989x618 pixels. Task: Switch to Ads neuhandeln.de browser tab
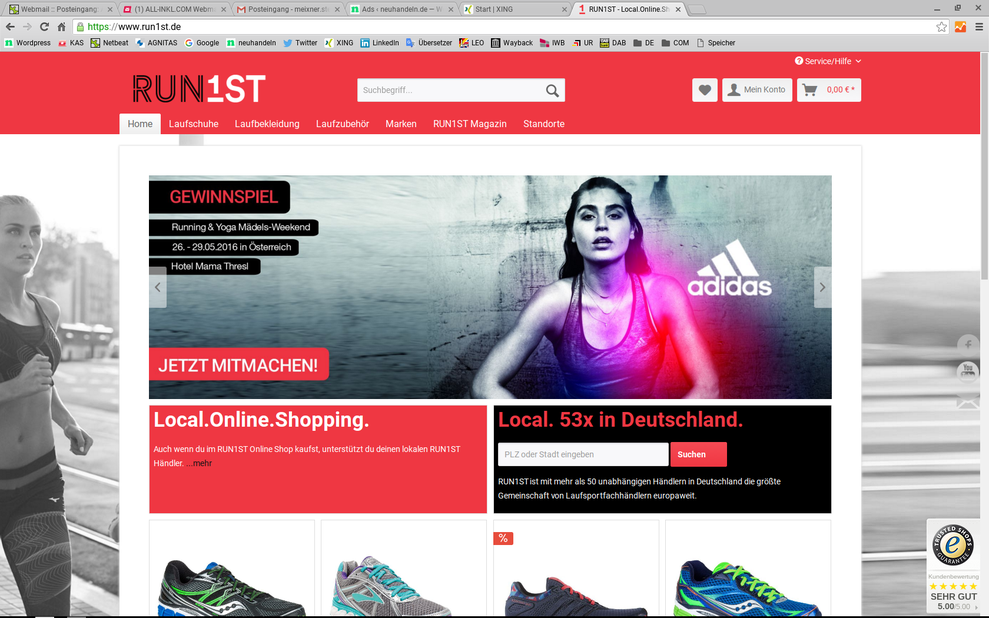tap(402, 9)
